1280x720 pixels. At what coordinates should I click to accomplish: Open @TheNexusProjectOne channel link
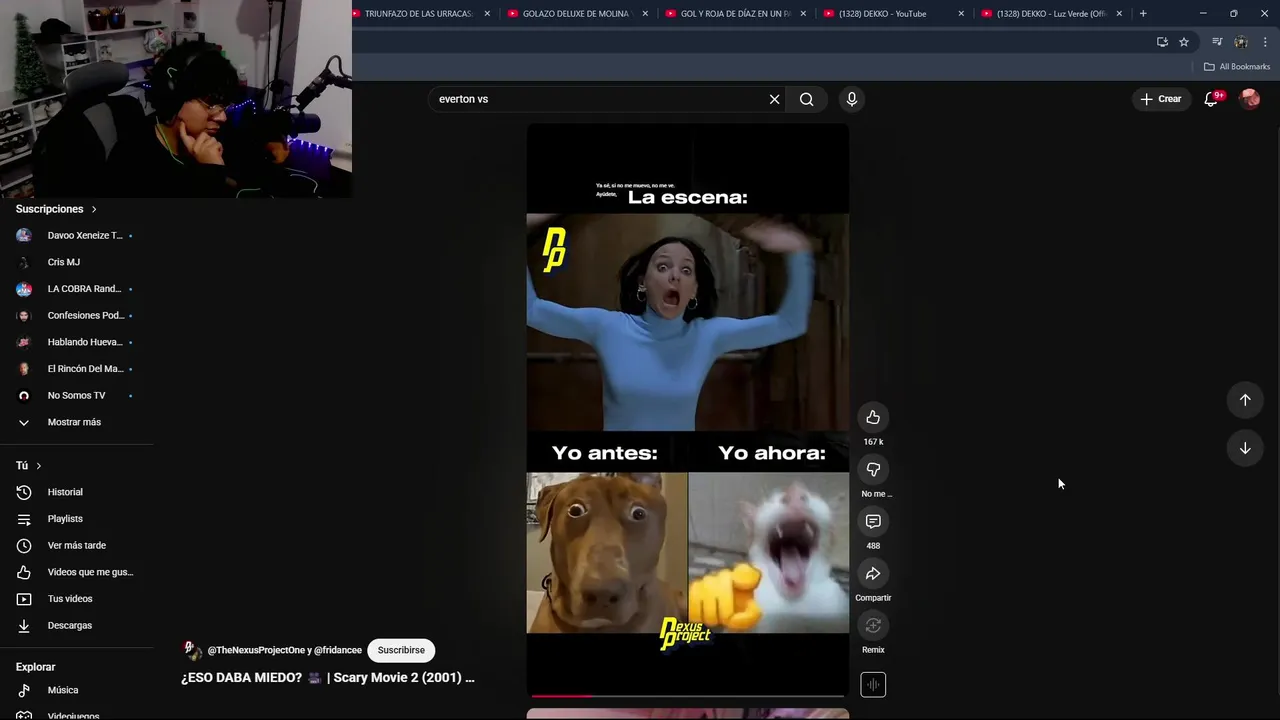click(256, 650)
